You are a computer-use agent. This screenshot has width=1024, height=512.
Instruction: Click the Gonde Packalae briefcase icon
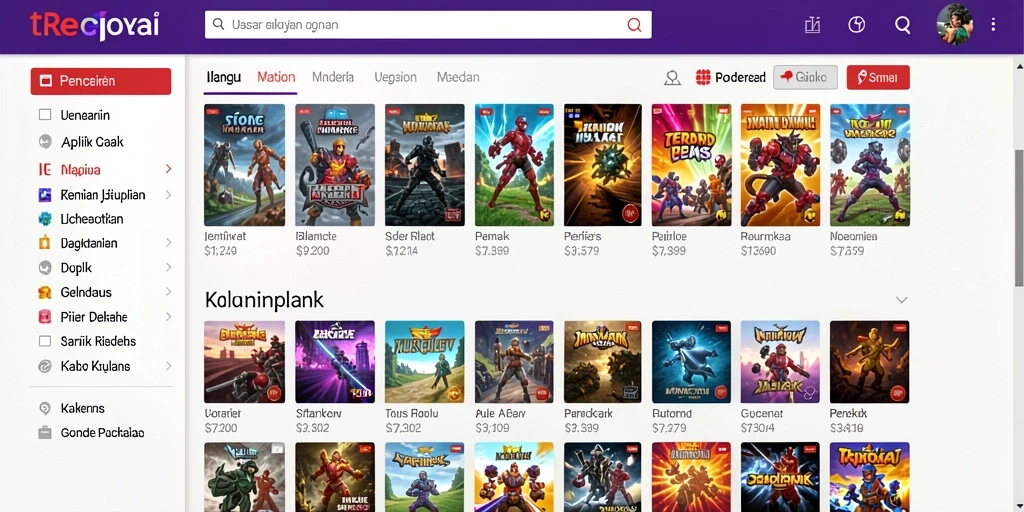pyautogui.click(x=44, y=432)
